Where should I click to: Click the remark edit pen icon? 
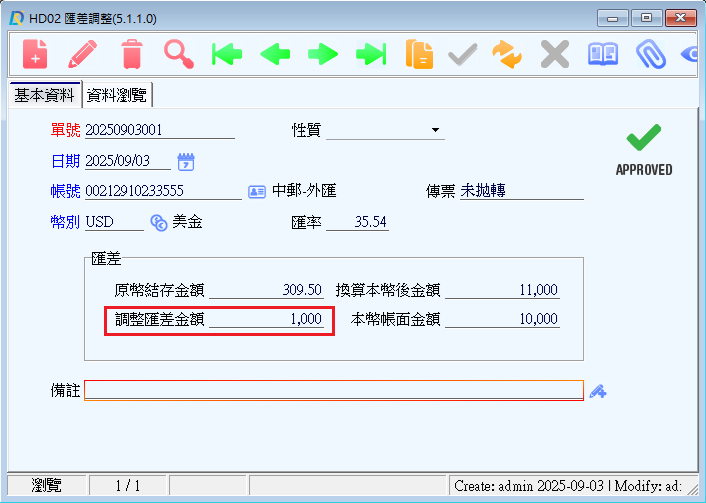(598, 391)
